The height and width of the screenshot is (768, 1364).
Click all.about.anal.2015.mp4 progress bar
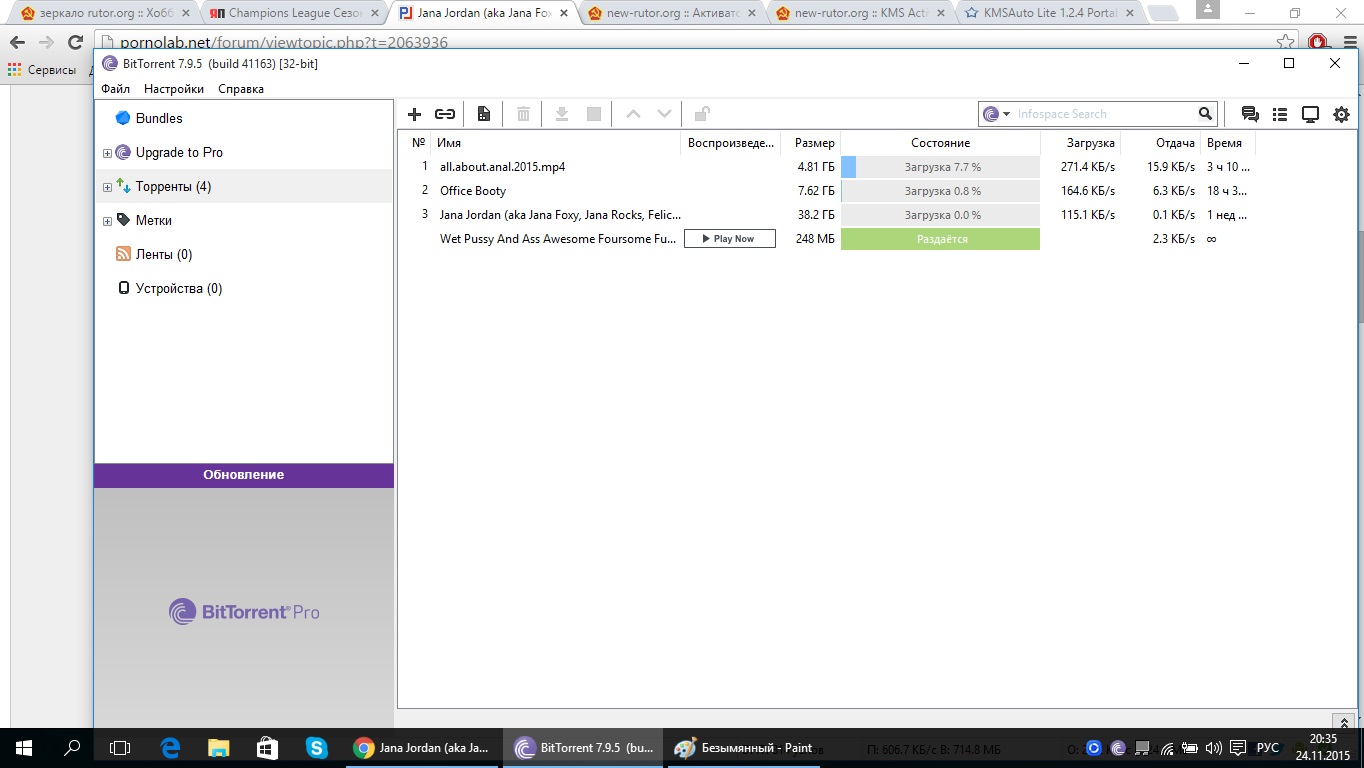pos(940,167)
